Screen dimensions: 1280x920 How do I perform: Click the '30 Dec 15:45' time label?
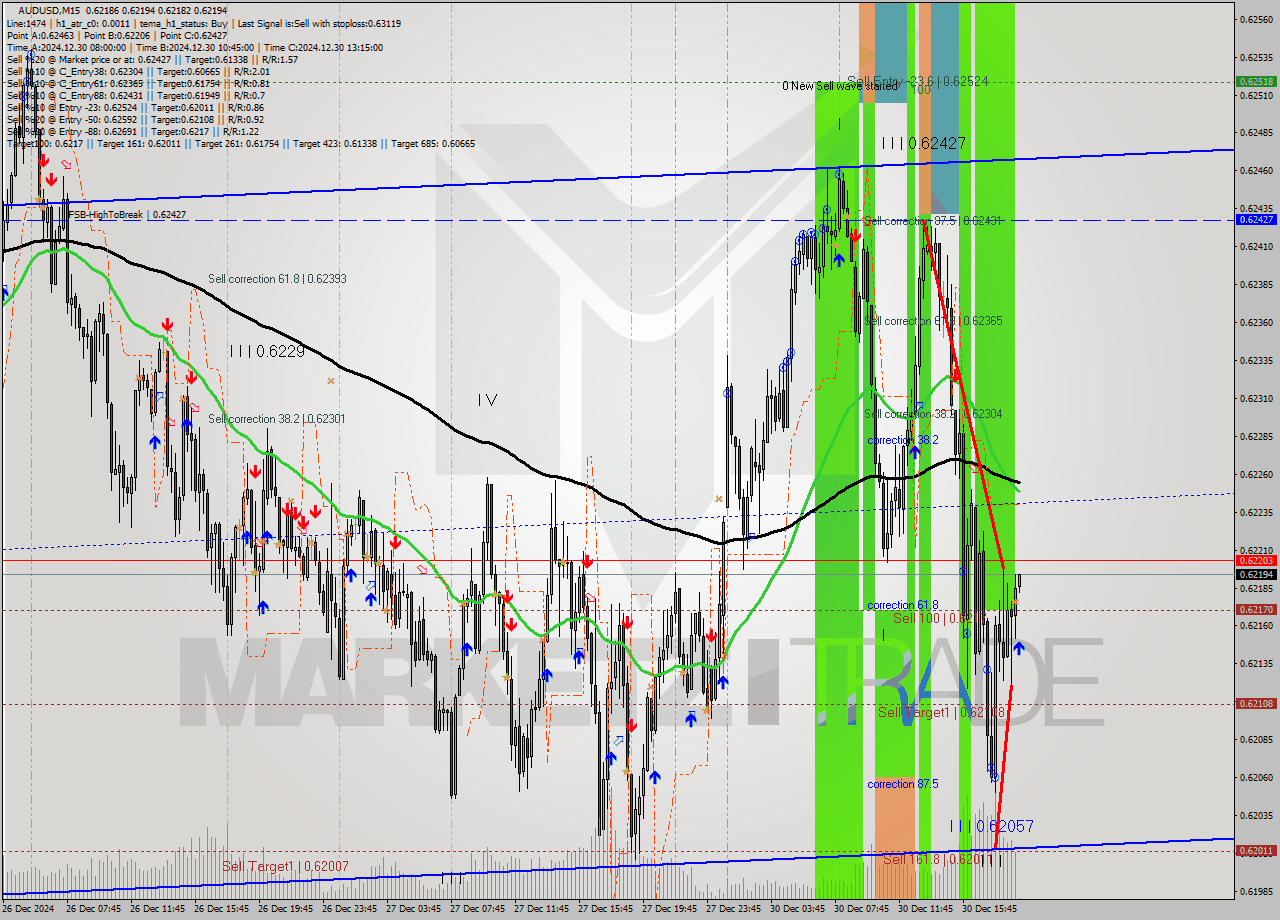click(989, 909)
